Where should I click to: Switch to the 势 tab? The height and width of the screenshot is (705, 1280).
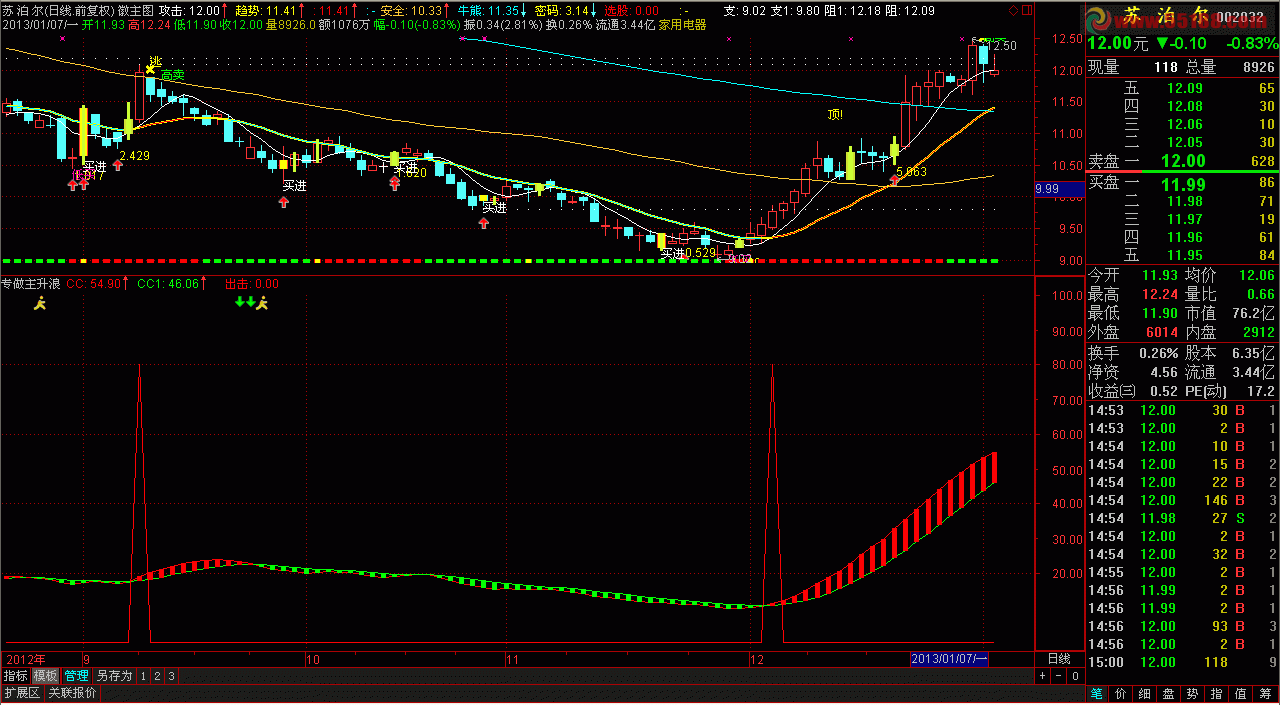[x=1192, y=693]
